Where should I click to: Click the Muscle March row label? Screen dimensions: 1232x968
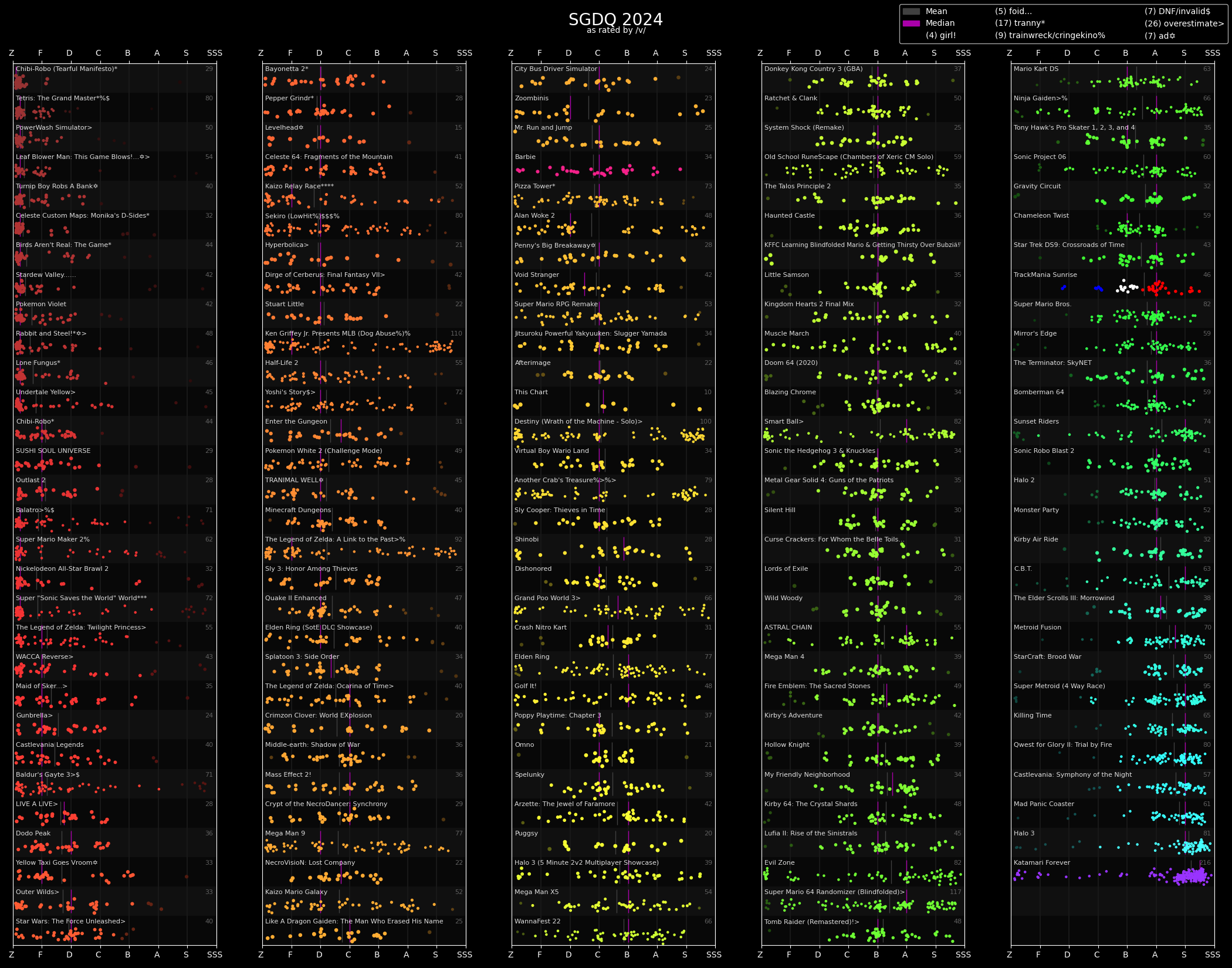(787, 333)
